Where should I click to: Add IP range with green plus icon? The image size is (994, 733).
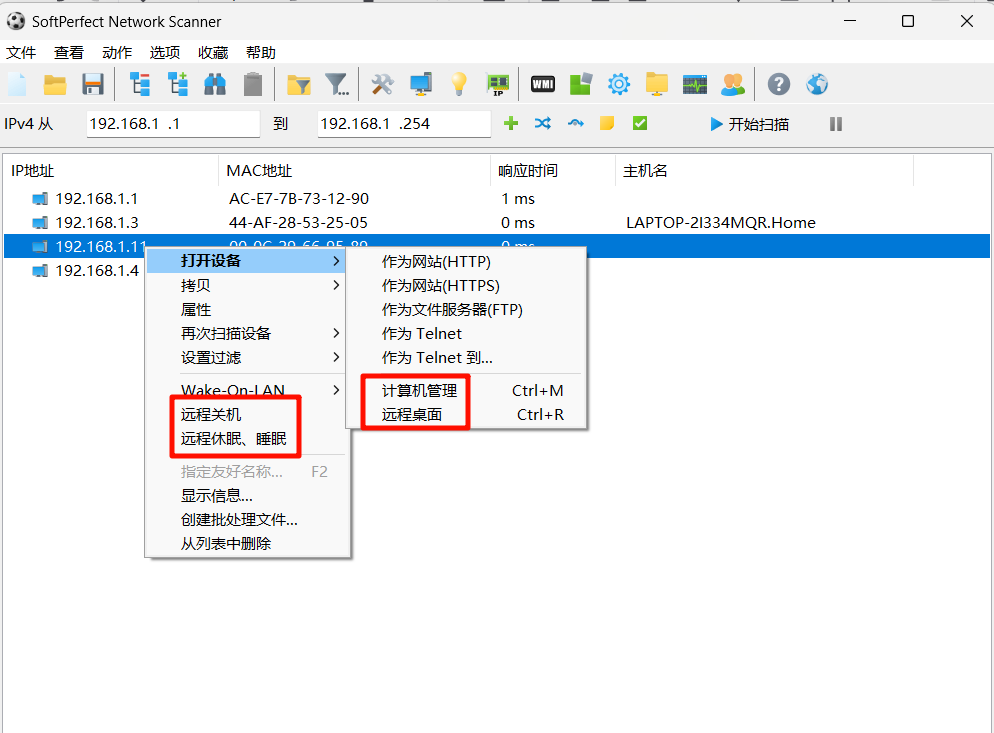(x=511, y=123)
